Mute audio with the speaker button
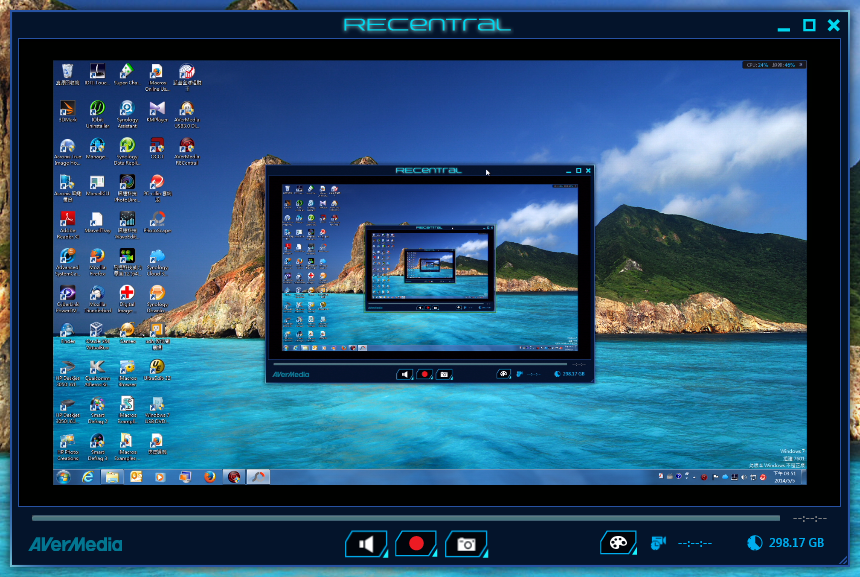The height and width of the screenshot is (577, 860). [365, 544]
